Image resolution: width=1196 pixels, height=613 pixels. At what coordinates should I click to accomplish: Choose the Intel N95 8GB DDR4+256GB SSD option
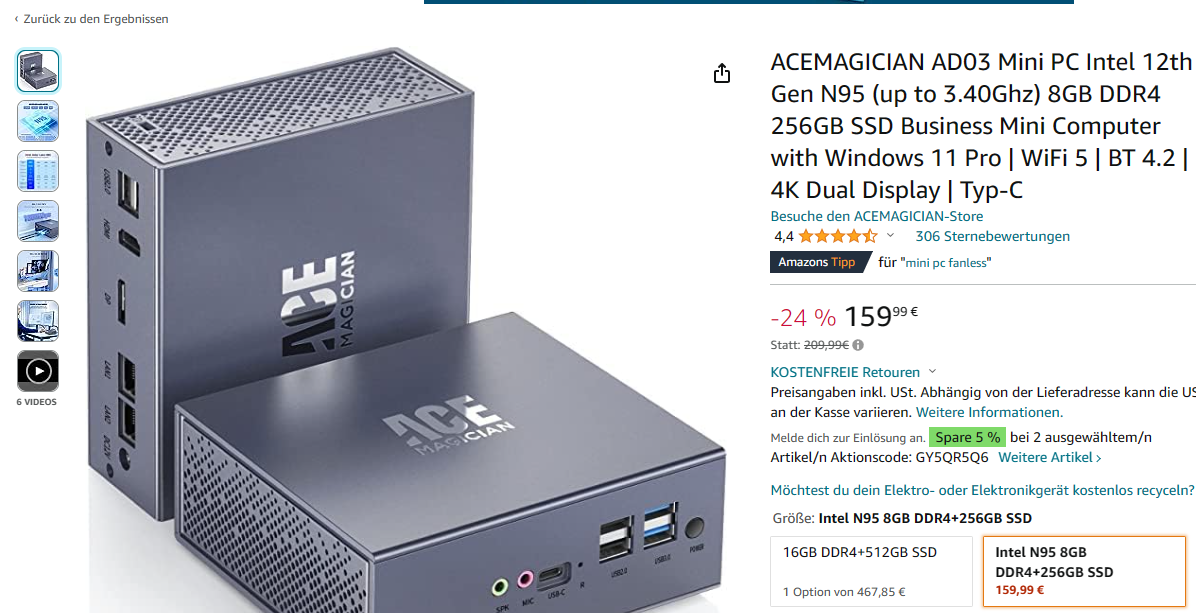1085,571
